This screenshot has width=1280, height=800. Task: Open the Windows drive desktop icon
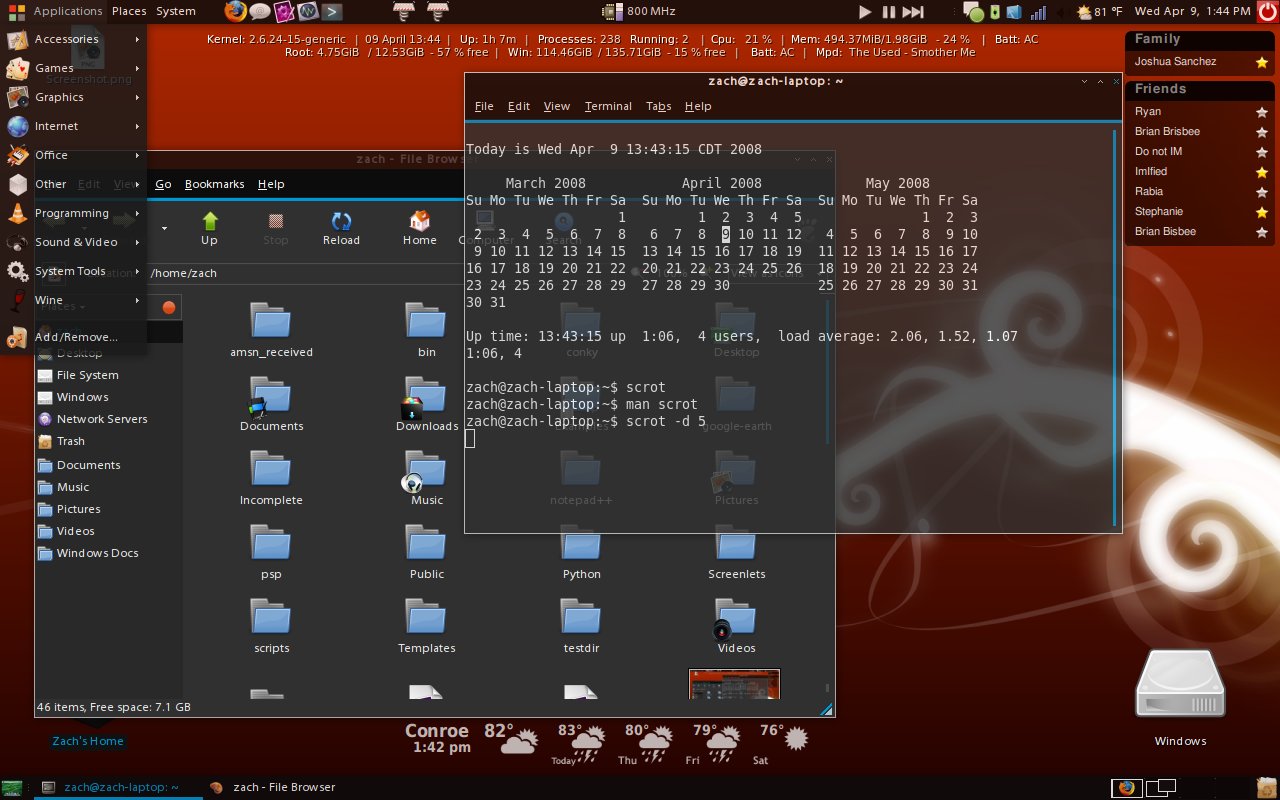coord(1180,697)
